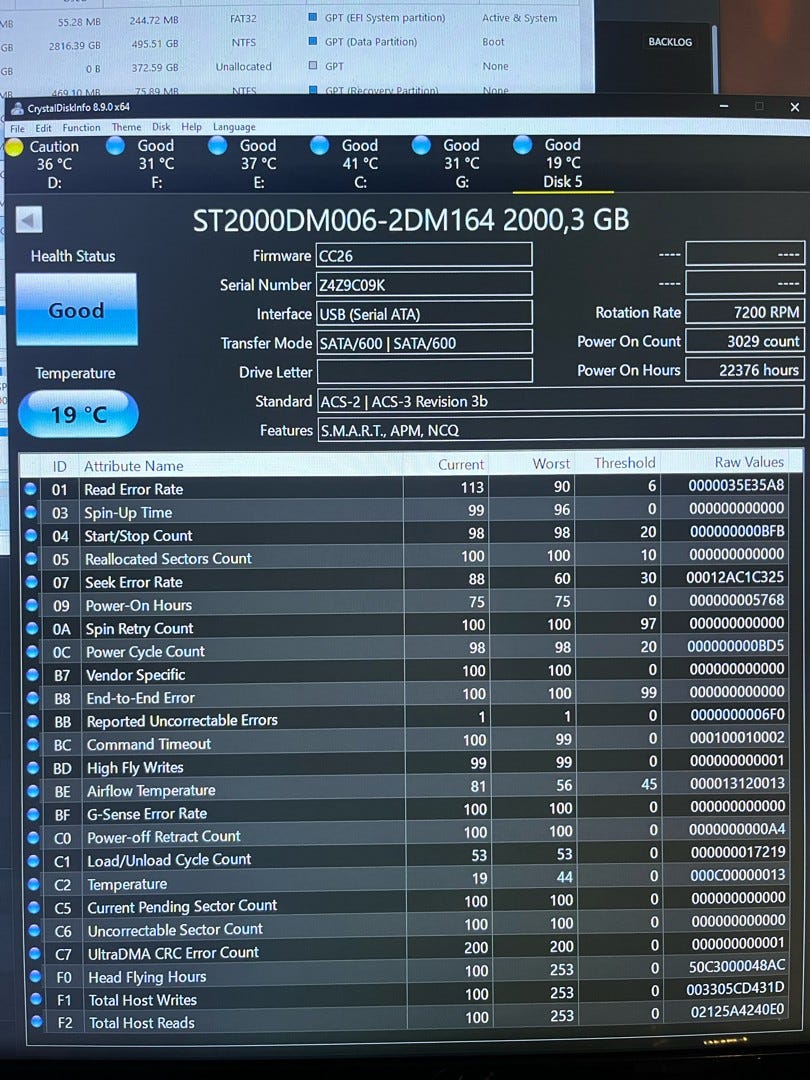Click the Serial Number field Z4Z9C09K

point(424,284)
